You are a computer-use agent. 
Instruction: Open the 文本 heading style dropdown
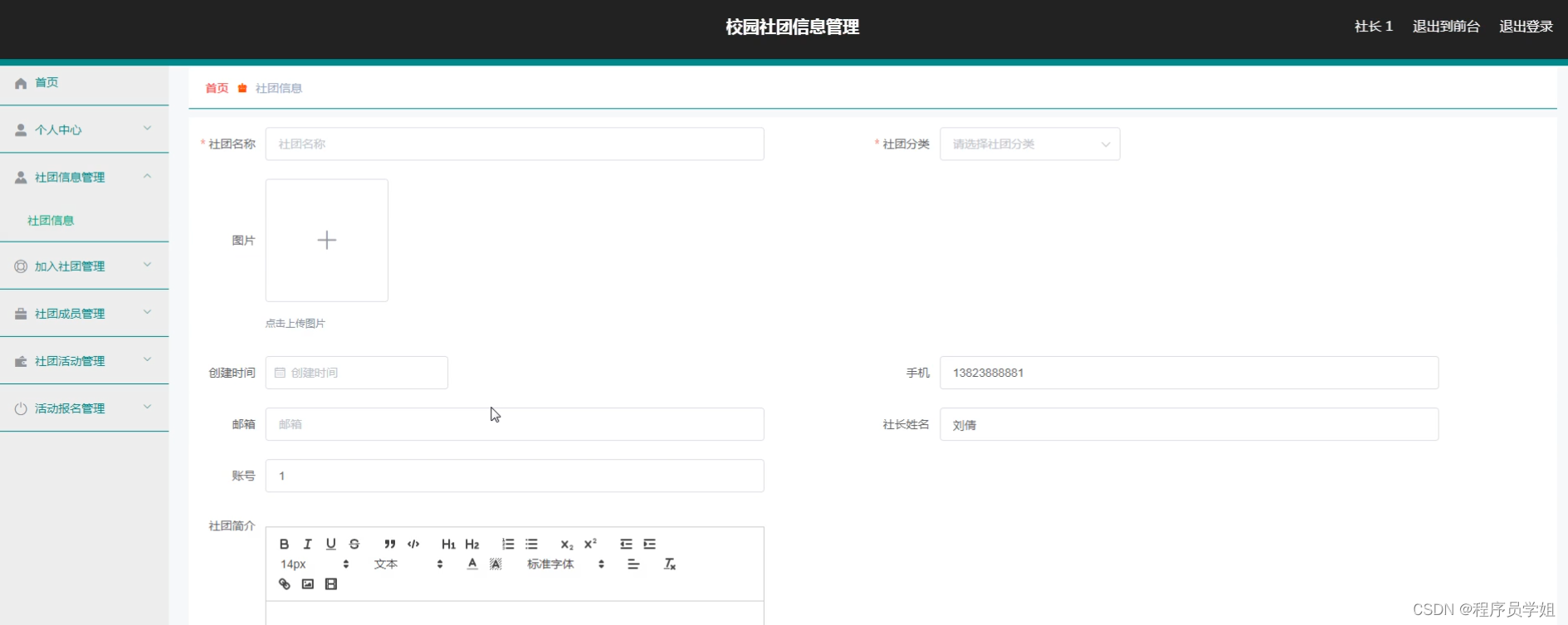pyautogui.click(x=408, y=564)
